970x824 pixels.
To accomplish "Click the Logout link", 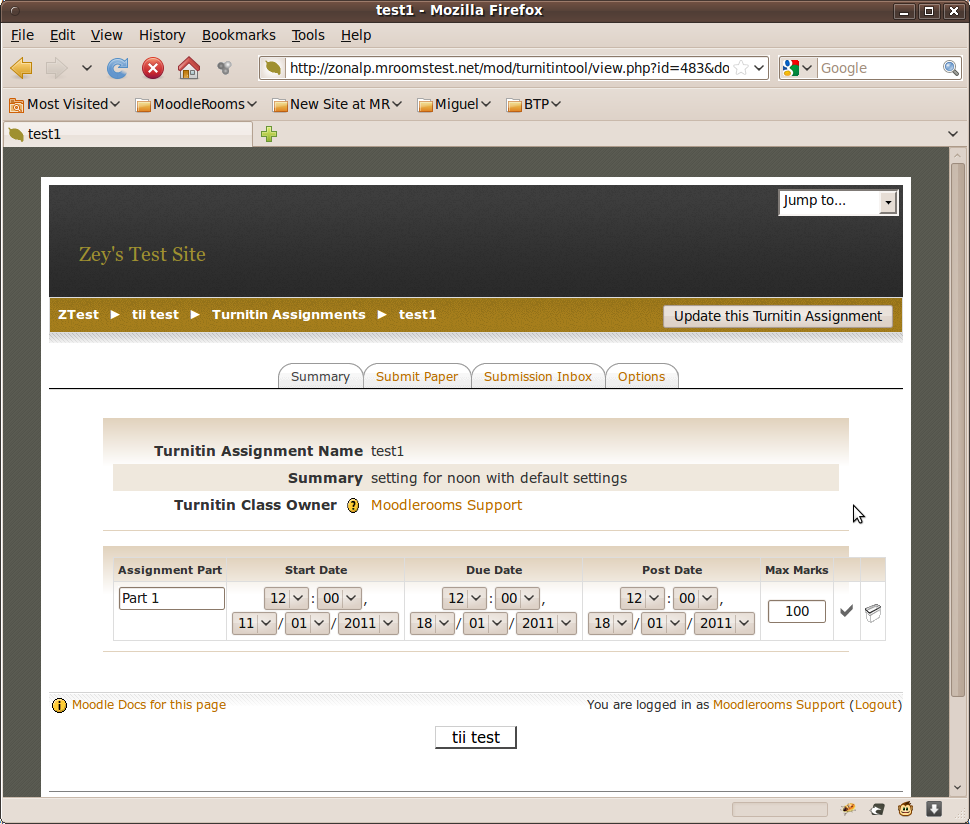I will click(x=875, y=705).
